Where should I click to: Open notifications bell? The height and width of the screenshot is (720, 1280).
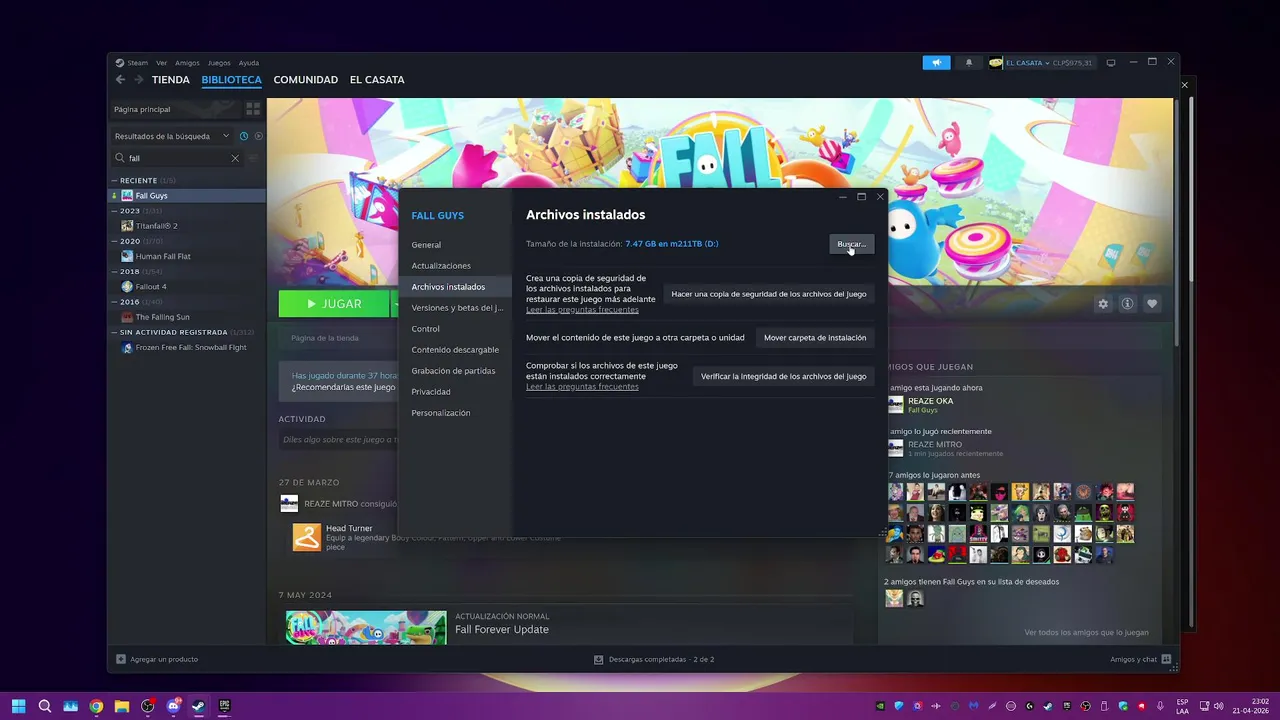coord(968,62)
